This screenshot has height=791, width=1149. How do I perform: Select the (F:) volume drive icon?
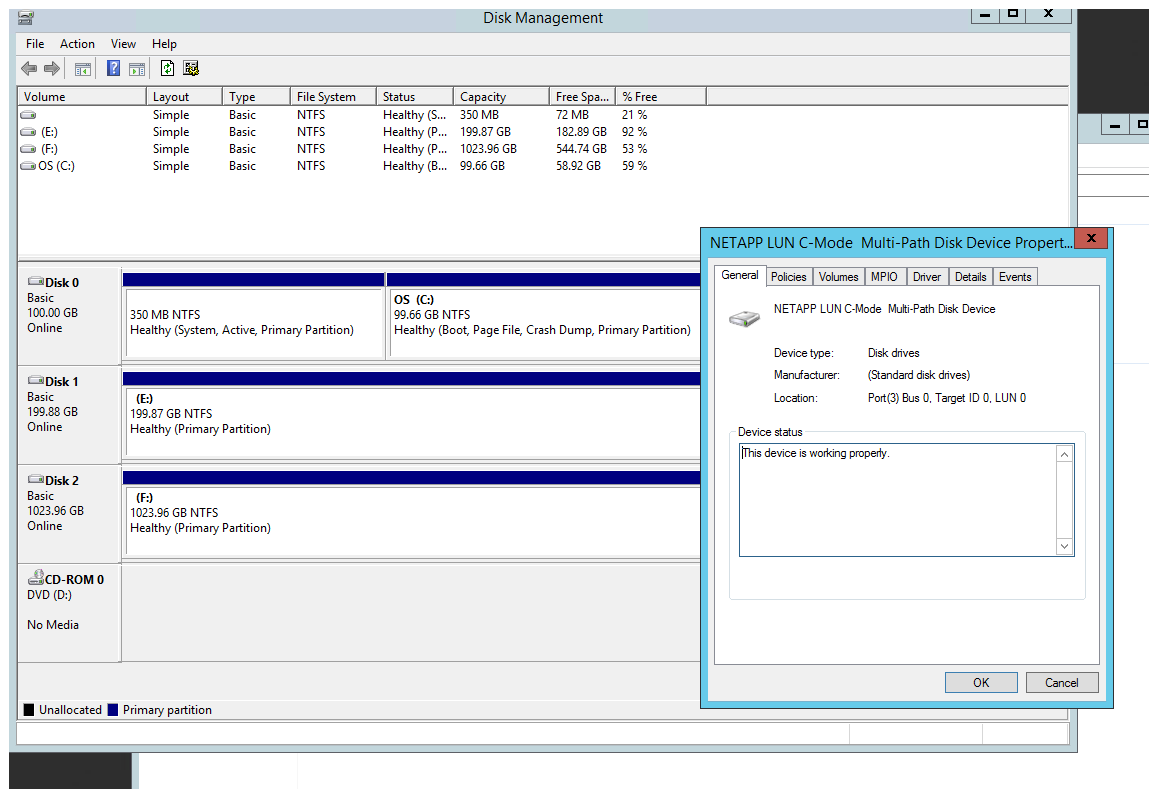click(x=28, y=149)
